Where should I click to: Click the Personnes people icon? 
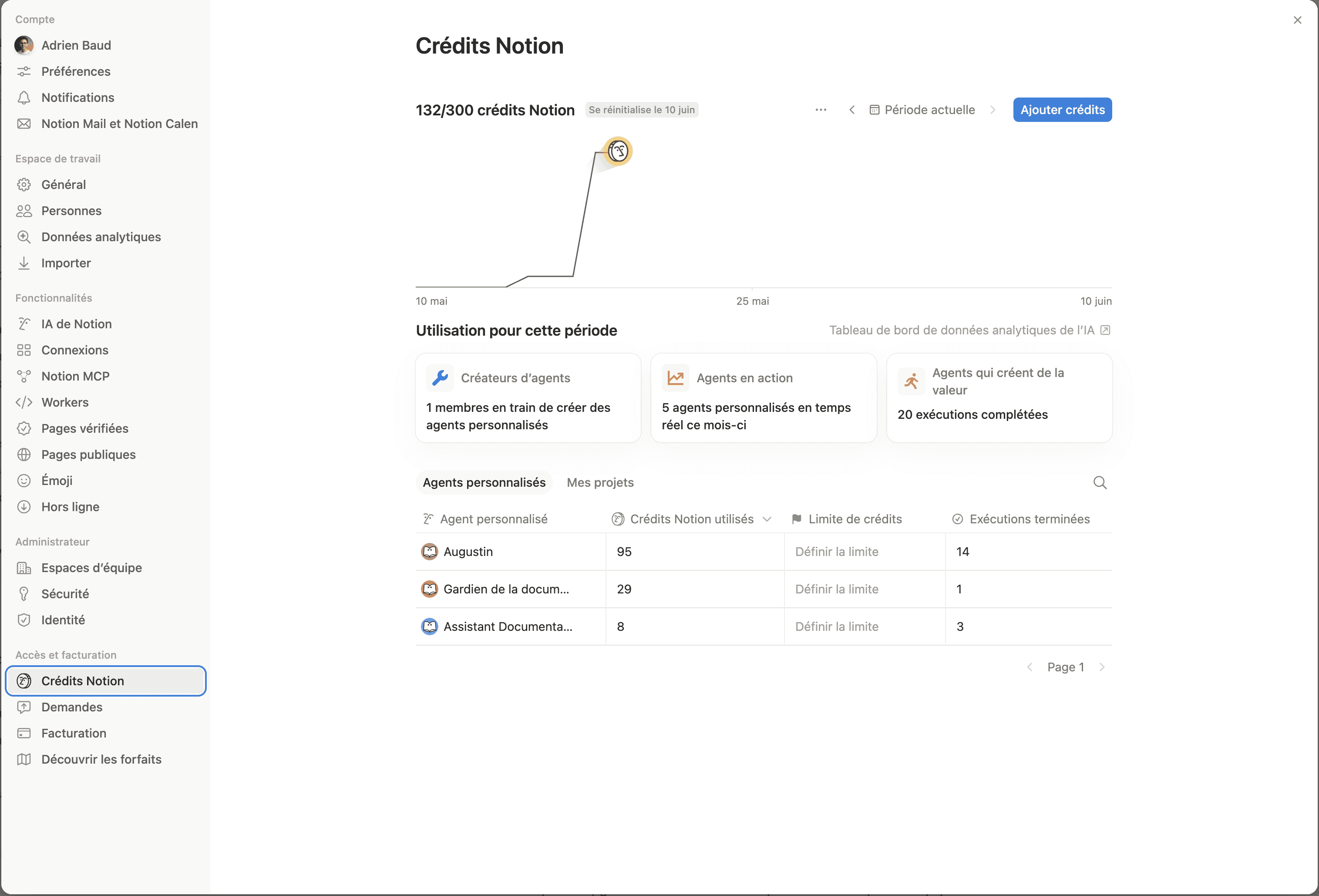24,211
